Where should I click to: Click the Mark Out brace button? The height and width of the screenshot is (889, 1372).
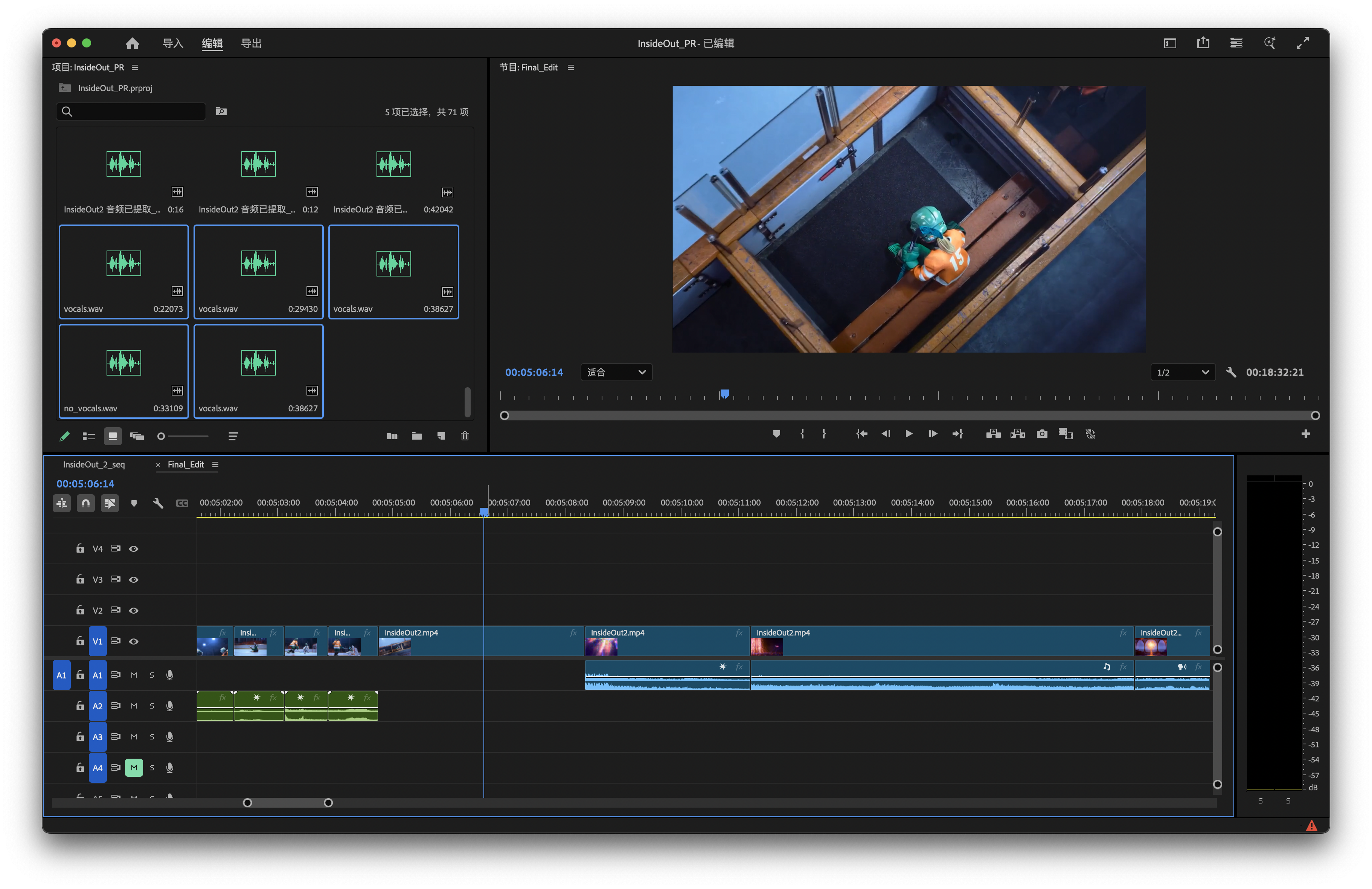(x=824, y=434)
